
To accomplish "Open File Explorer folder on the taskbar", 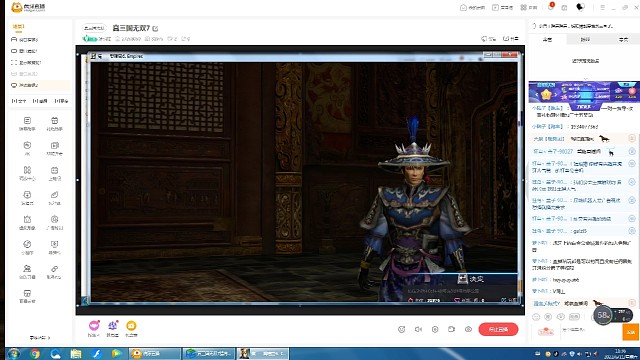I will tap(76, 354).
